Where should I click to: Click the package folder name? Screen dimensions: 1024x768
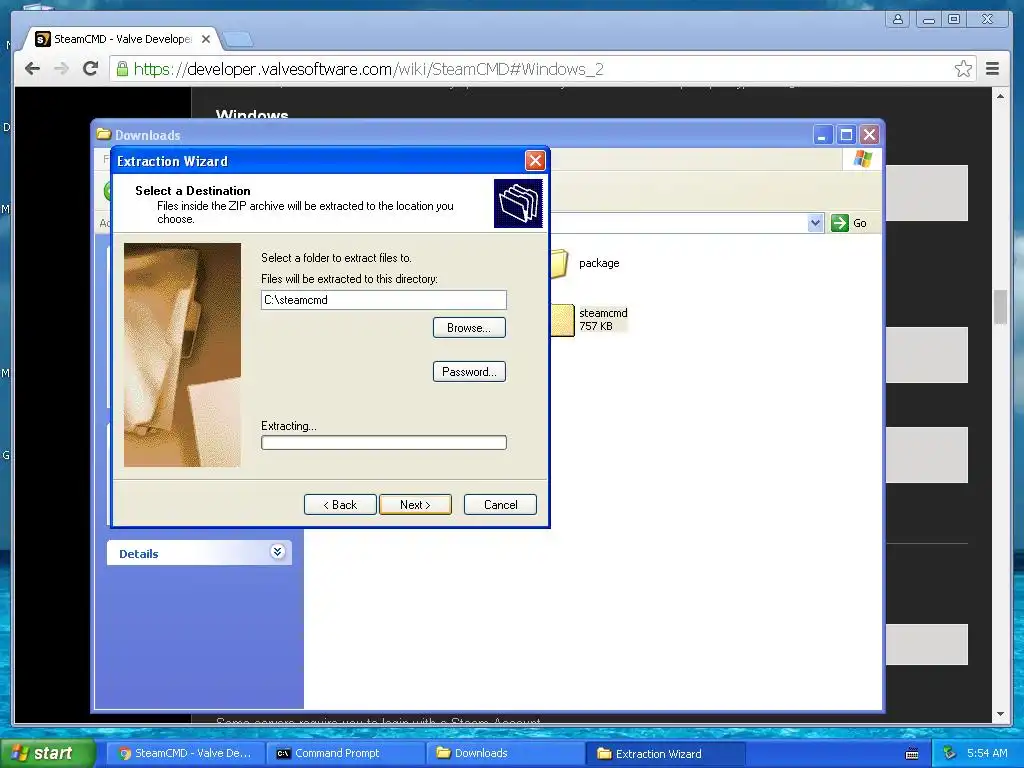click(599, 263)
